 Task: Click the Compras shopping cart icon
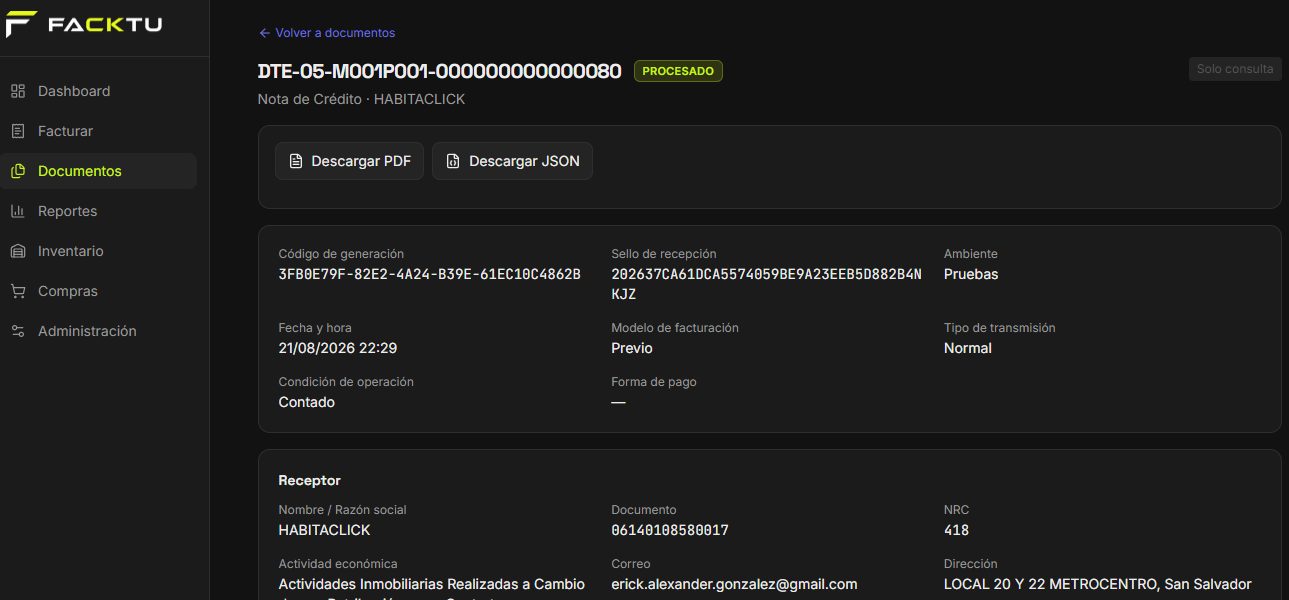tap(18, 291)
